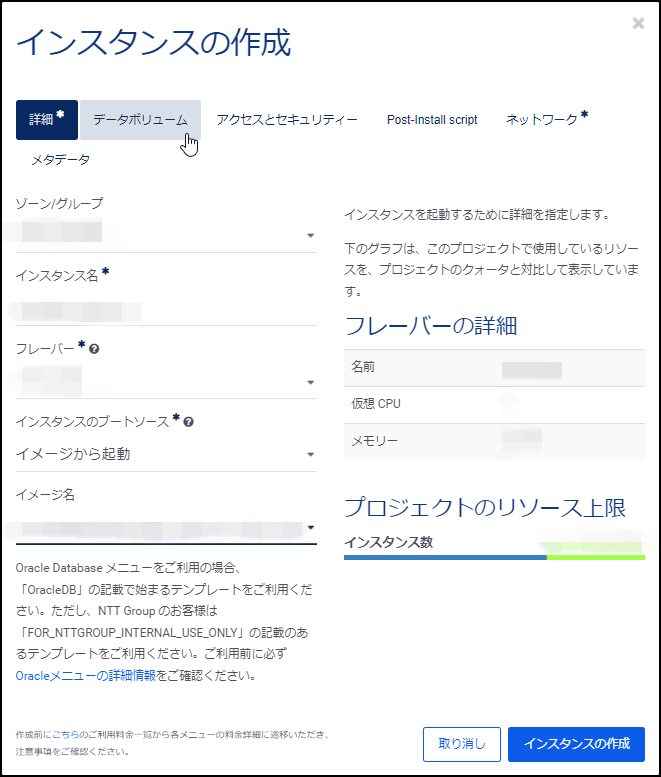Switch to the ネットワーク tab
This screenshot has width=661, height=777.
click(x=547, y=119)
